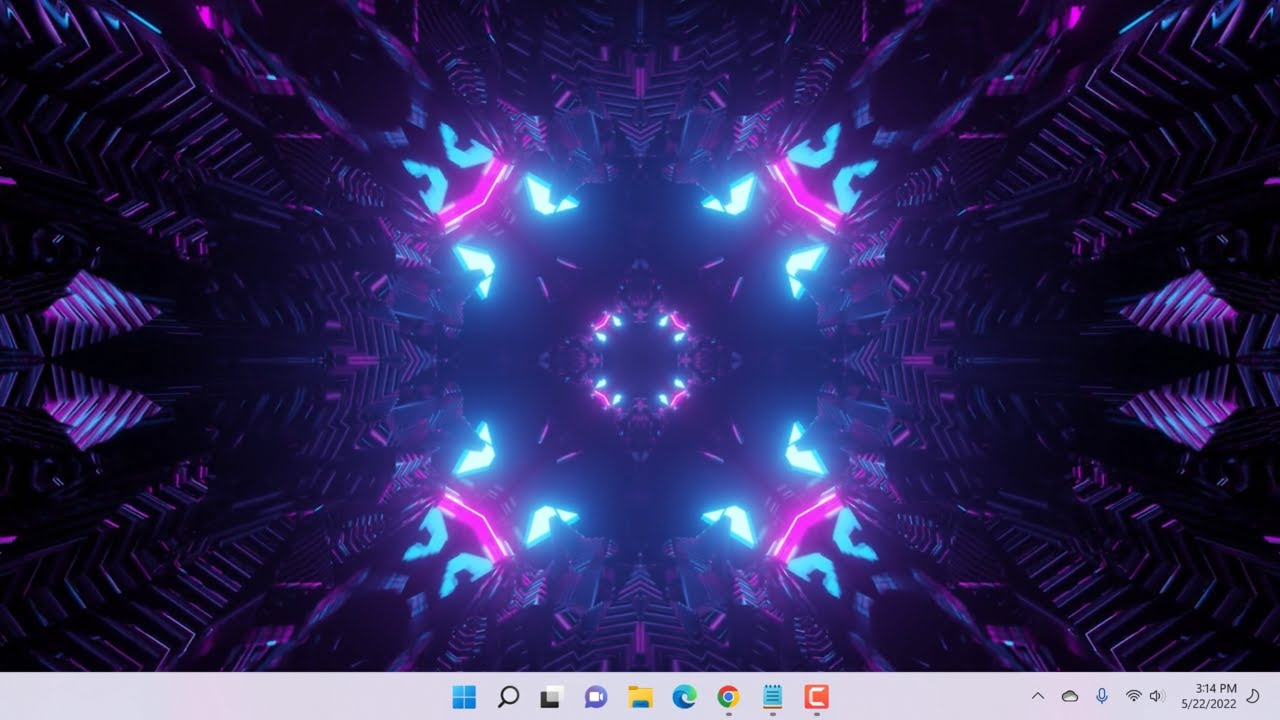Open calendar from the 3:14 PM clock
Screen dimensions: 1280x720
1209,696
